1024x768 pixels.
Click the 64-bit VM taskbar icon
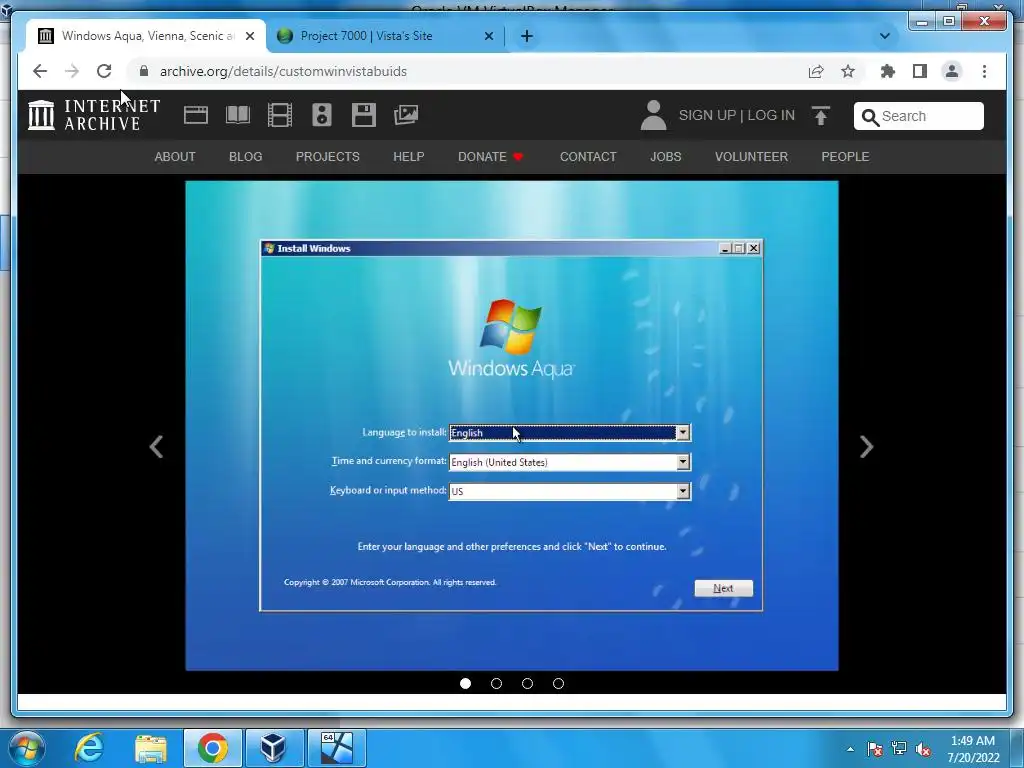point(337,748)
